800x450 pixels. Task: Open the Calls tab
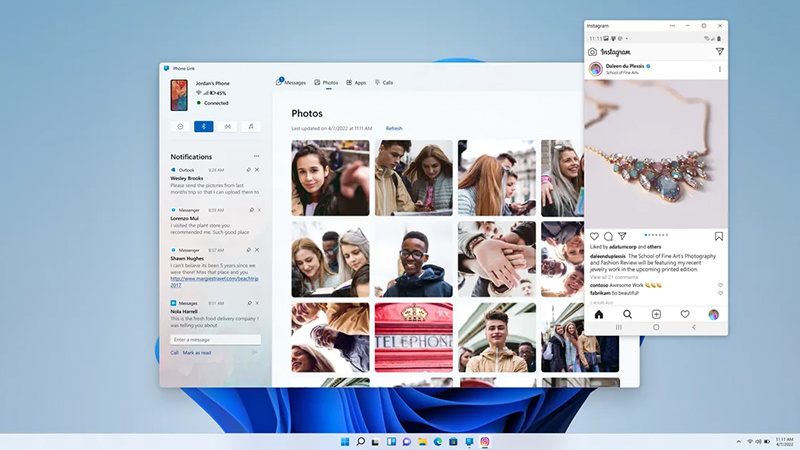click(384, 83)
